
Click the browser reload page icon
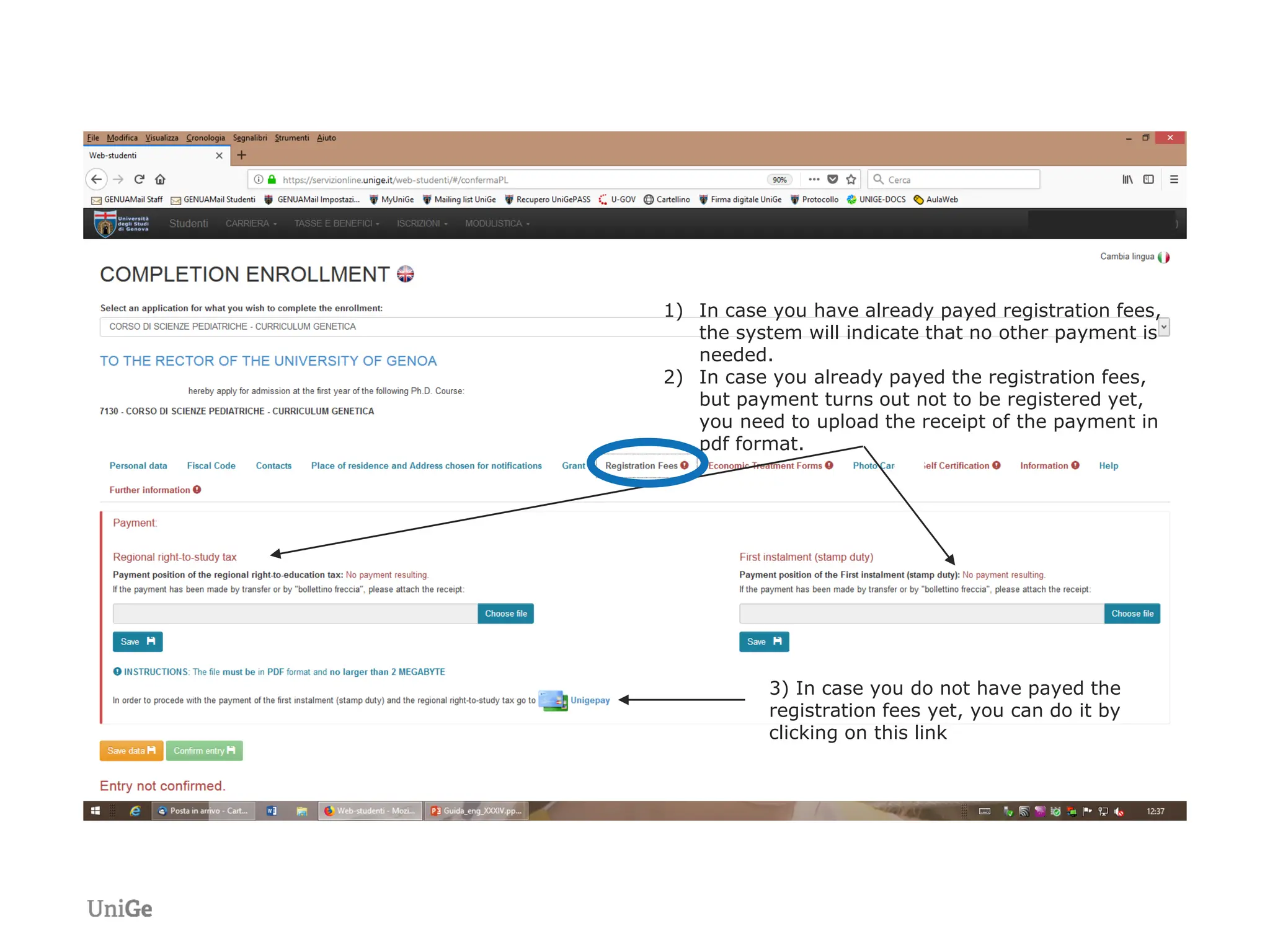pos(140,180)
